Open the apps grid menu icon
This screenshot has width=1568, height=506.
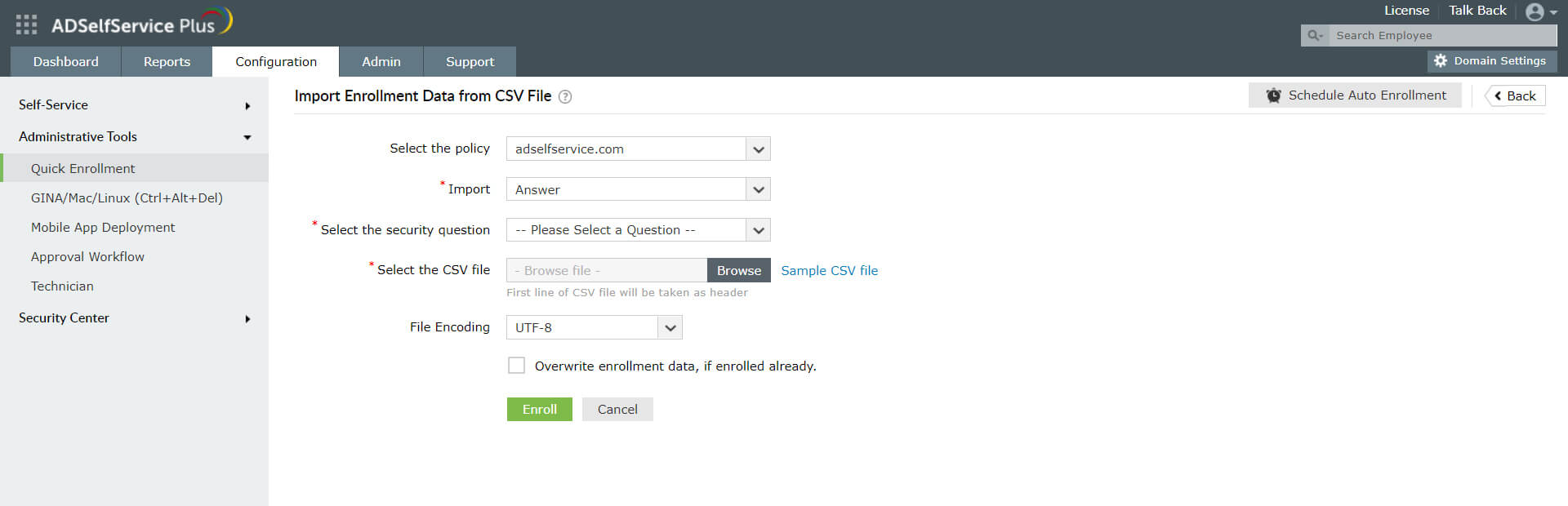tap(26, 24)
